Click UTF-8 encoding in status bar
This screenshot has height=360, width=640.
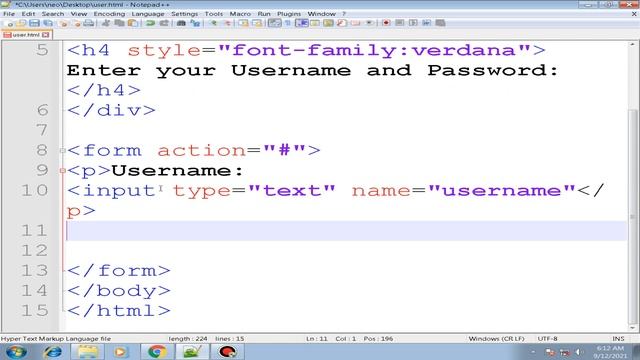point(547,339)
